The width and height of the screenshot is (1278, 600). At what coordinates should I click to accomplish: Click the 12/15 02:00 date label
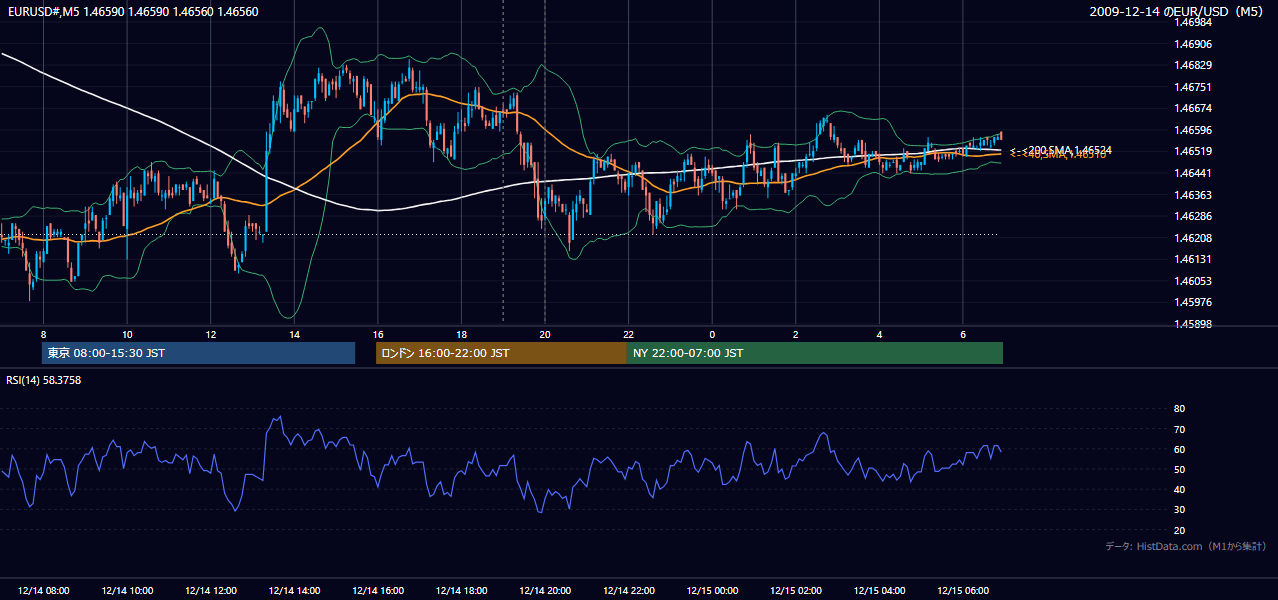(796, 591)
